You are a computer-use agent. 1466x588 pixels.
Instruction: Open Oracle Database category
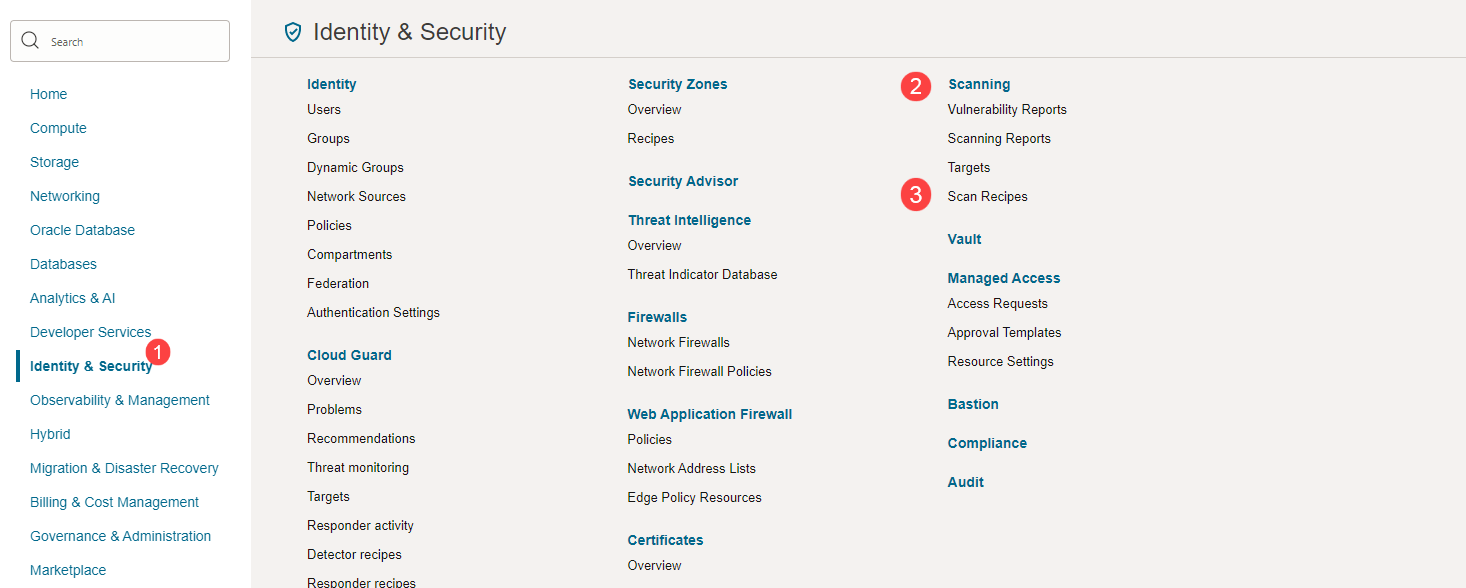(82, 230)
